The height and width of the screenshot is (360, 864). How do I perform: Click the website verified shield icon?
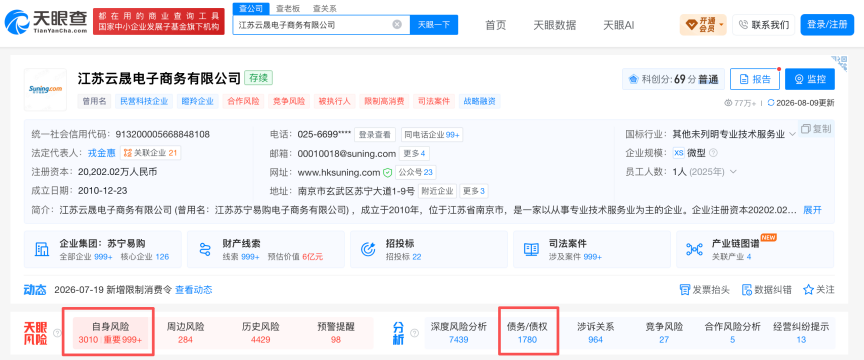388,173
